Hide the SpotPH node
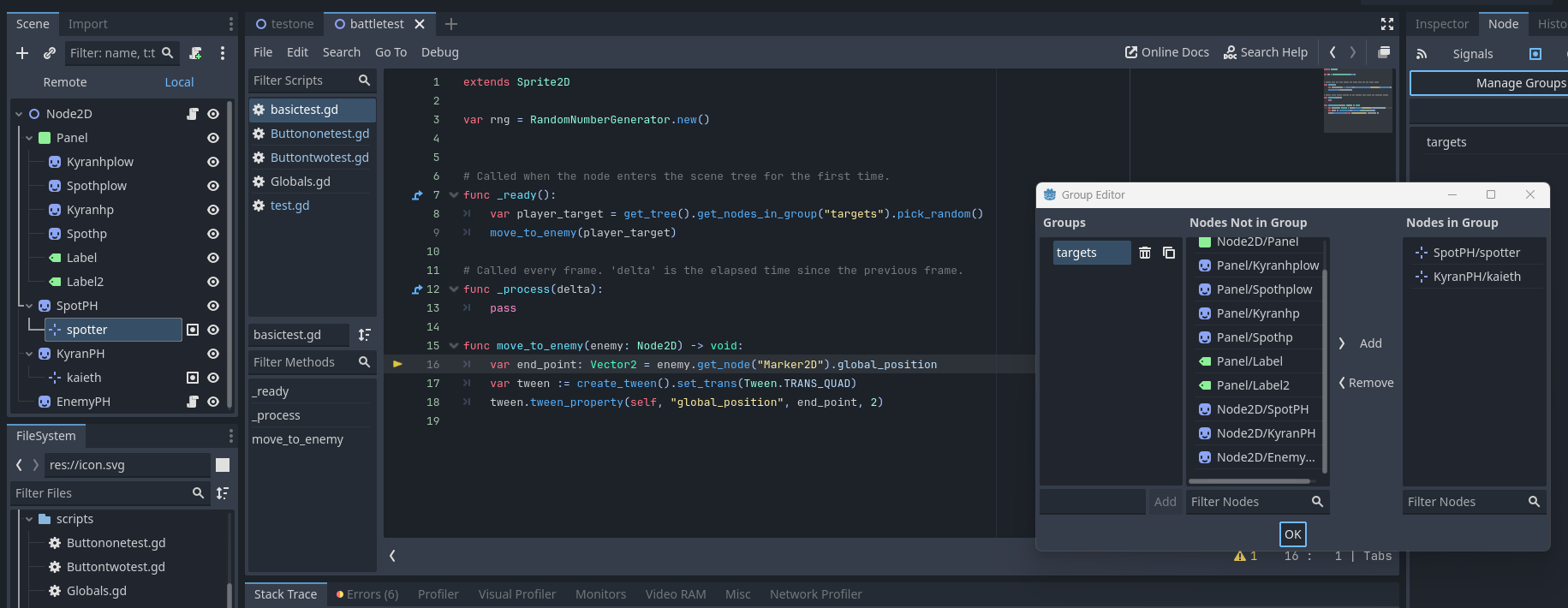The width and height of the screenshot is (1568, 608). (x=213, y=306)
